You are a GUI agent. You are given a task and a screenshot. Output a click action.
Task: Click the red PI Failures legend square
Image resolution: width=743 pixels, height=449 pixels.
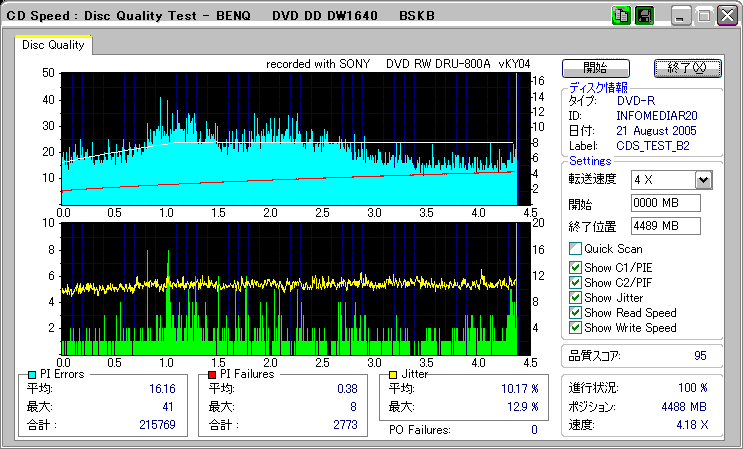tap(212, 374)
